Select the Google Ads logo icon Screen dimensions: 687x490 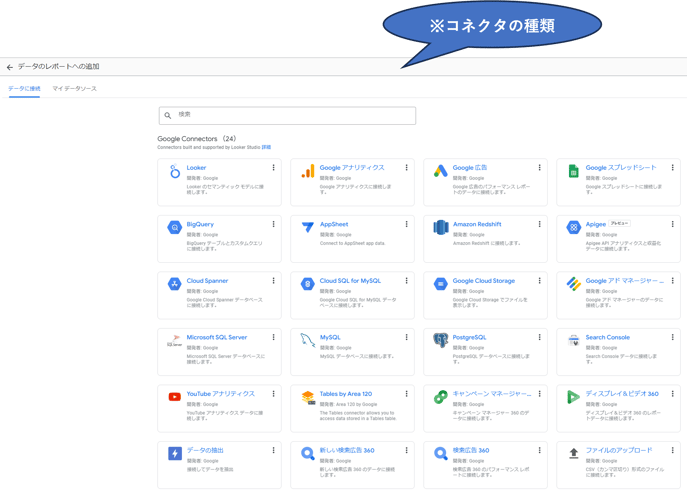click(x=441, y=171)
